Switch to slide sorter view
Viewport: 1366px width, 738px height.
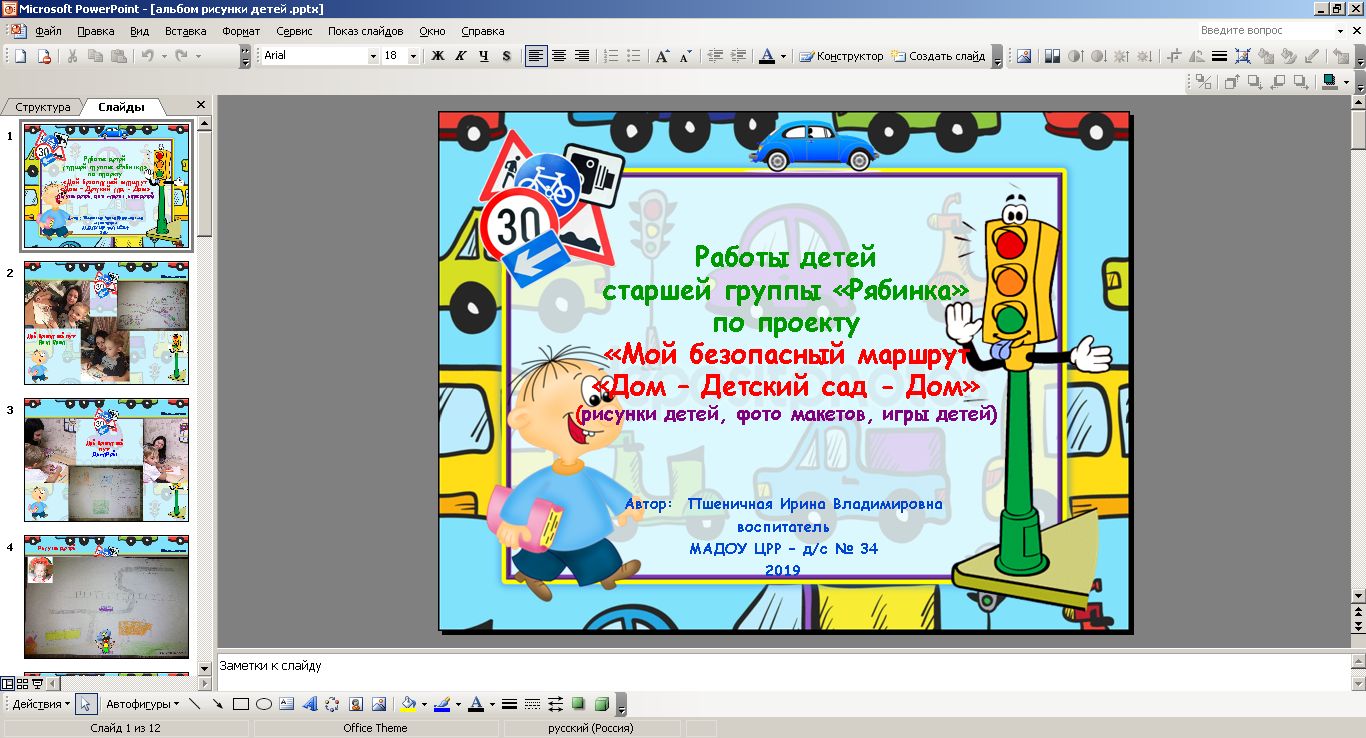point(23,683)
